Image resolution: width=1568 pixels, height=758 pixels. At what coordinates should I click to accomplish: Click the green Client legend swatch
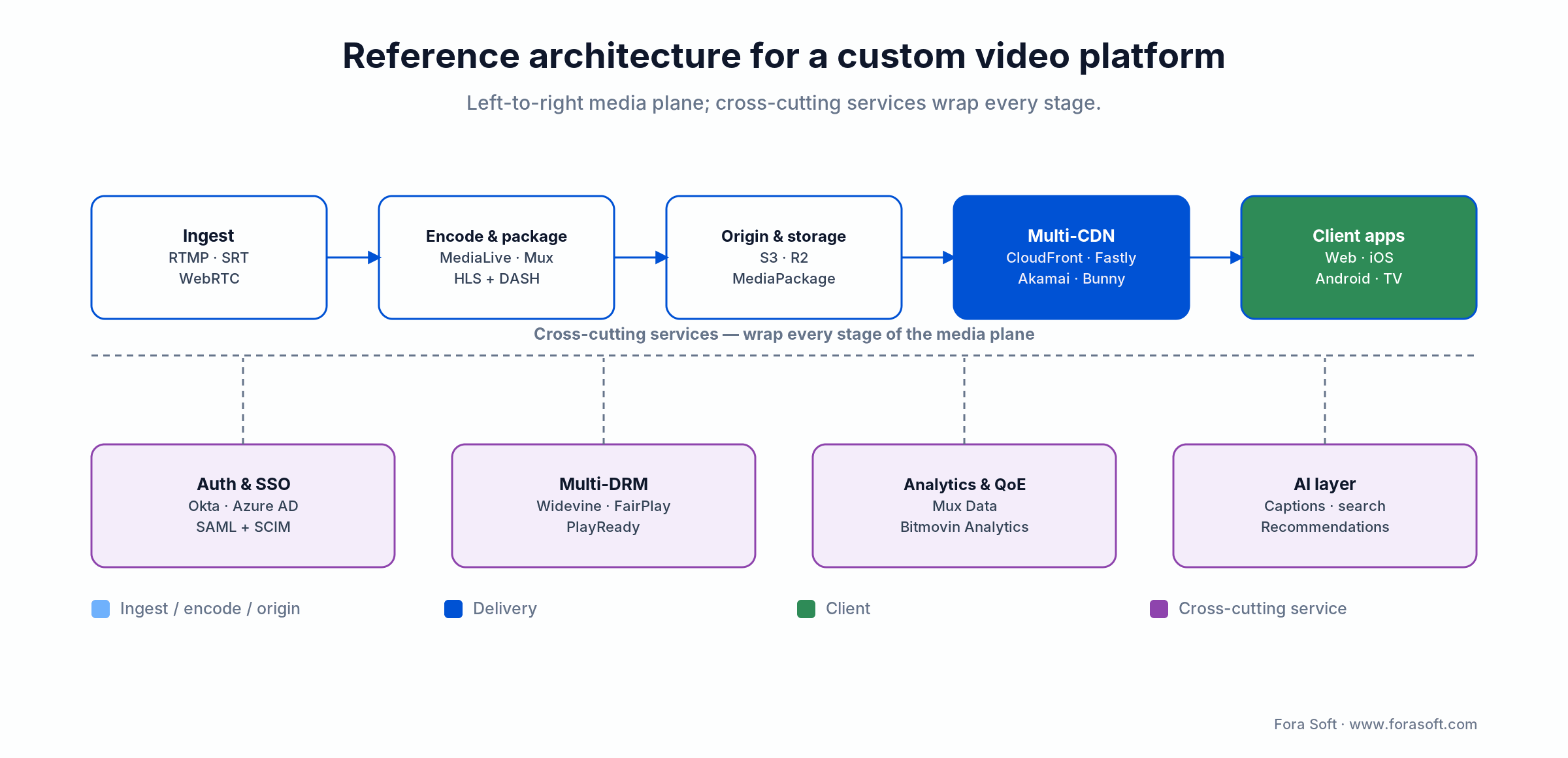[806, 609]
